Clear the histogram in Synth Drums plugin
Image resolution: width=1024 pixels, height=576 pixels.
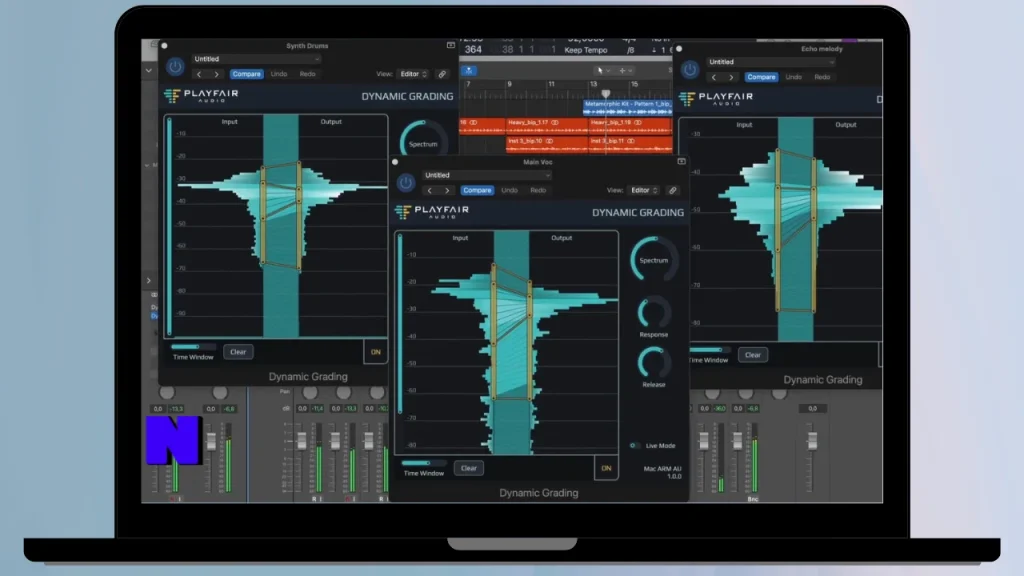[238, 352]
